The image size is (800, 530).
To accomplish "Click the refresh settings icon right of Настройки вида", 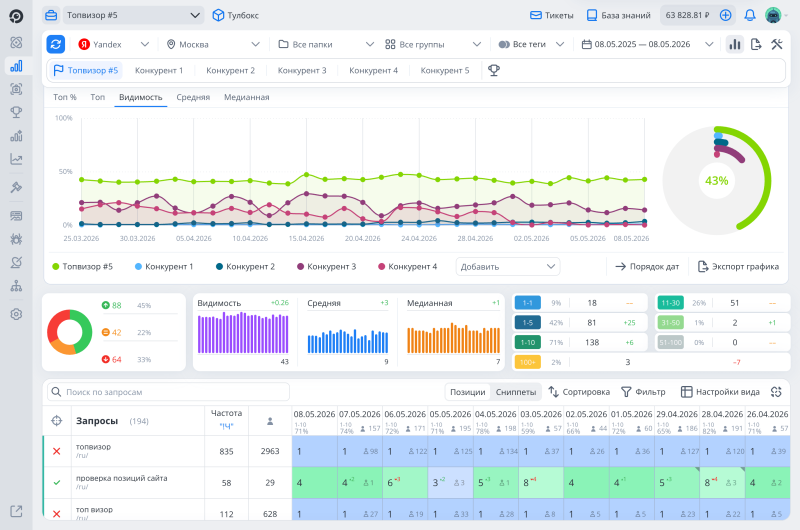I will tap(776, 392).
